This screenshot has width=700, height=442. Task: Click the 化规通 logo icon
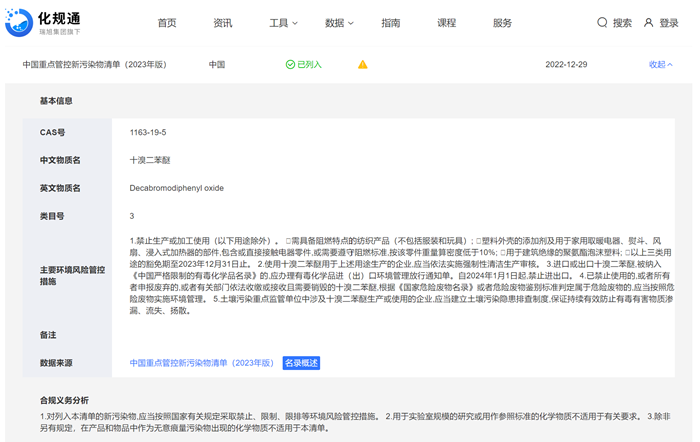(20, 22)
